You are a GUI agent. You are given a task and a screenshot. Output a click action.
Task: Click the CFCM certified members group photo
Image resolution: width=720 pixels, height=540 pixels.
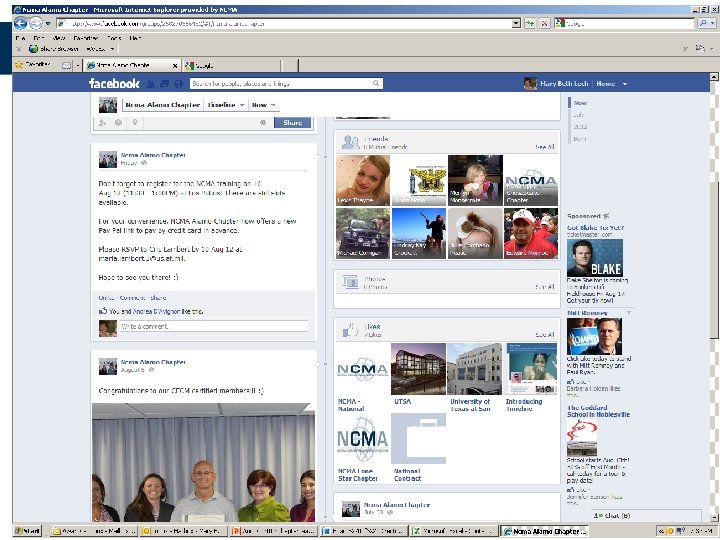pyautogui.click(x=203, y=462)
